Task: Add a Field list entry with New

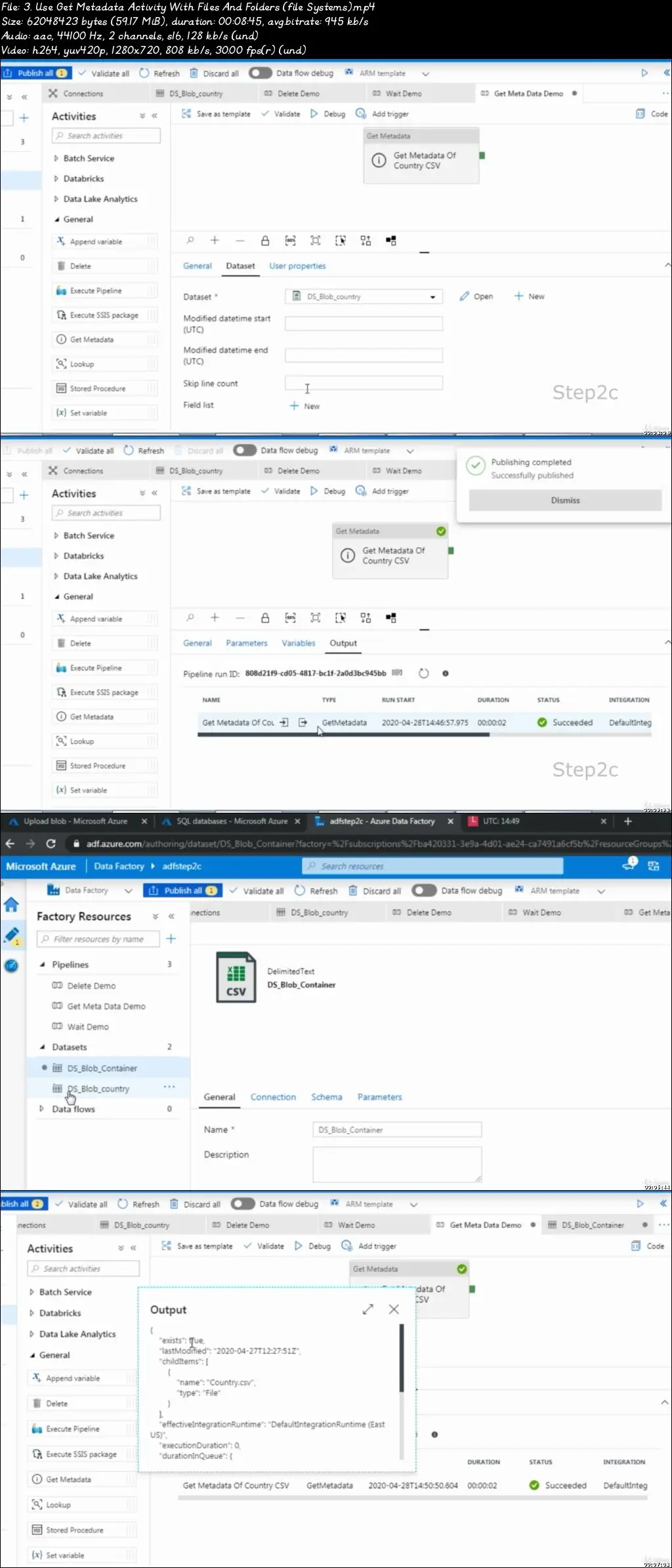Action: [x=304, y=406]
